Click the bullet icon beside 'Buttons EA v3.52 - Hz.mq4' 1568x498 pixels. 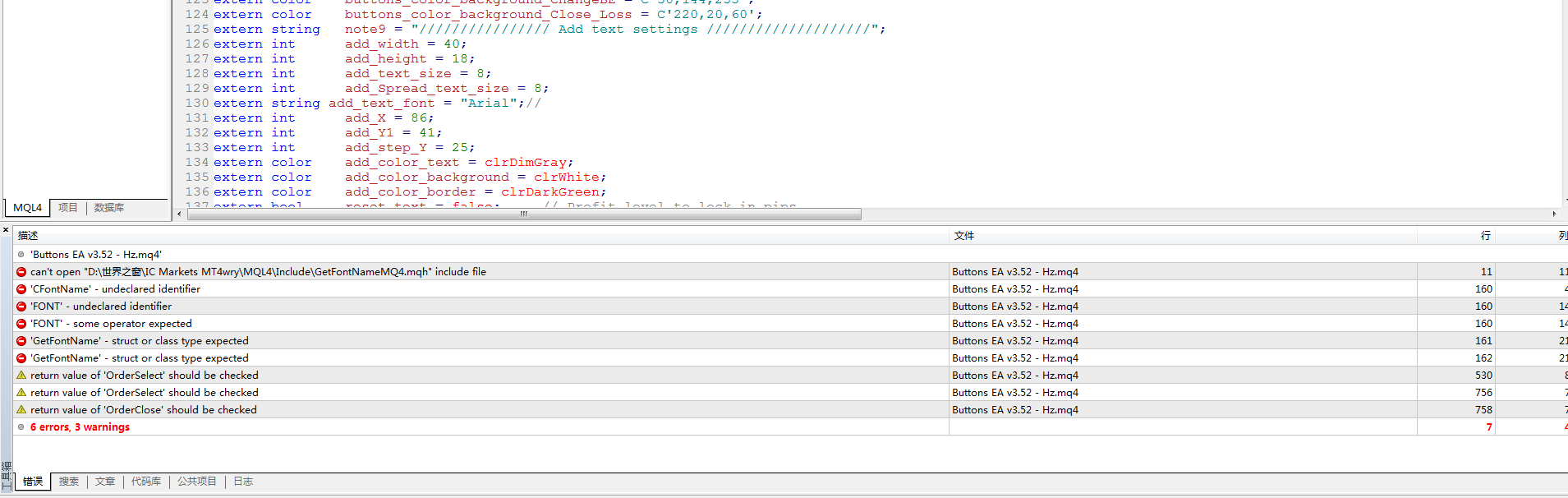pyautogui.click(x=21, y=255)
